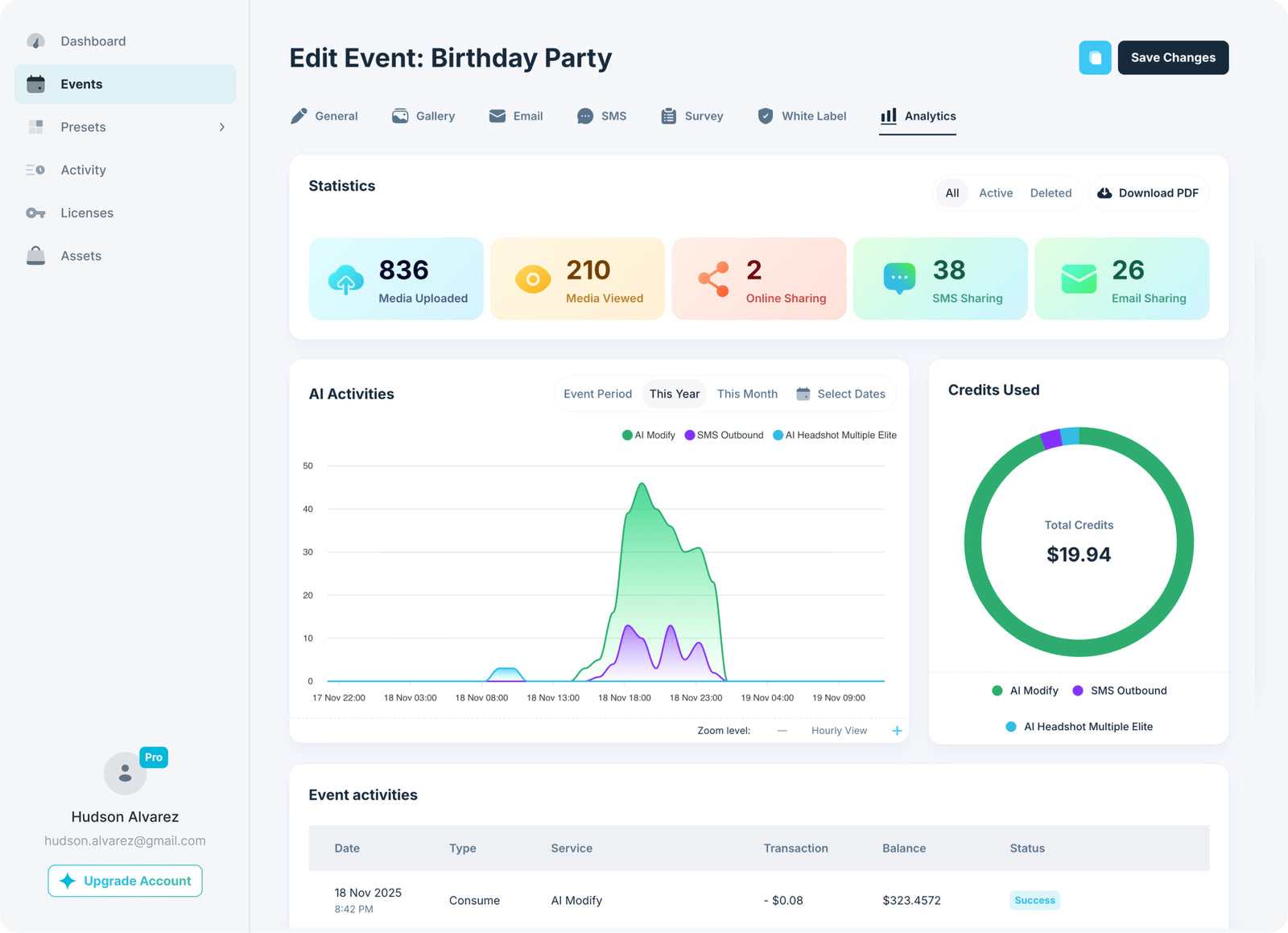Screen dimensions: 1288x933
Task: Click the zoom level increase plus control
Action: 896,730
